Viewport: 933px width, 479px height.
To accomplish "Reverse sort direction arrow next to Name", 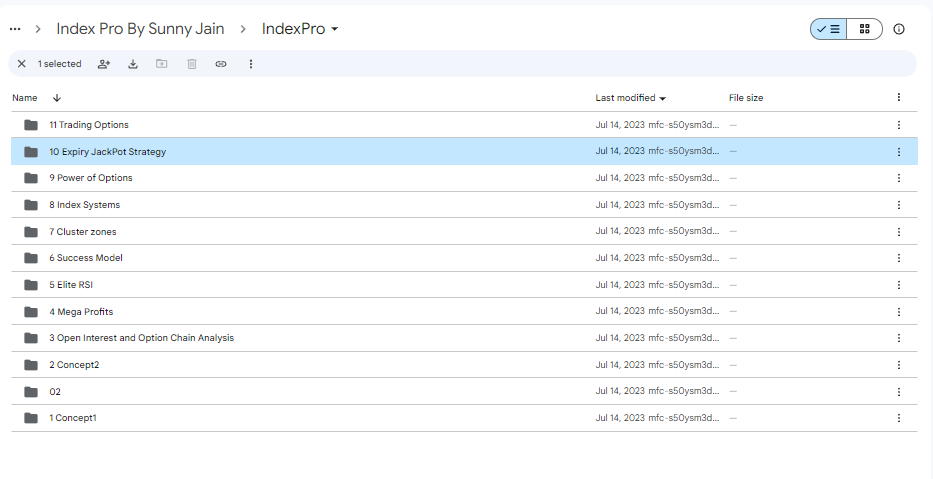I will (57, 98).
